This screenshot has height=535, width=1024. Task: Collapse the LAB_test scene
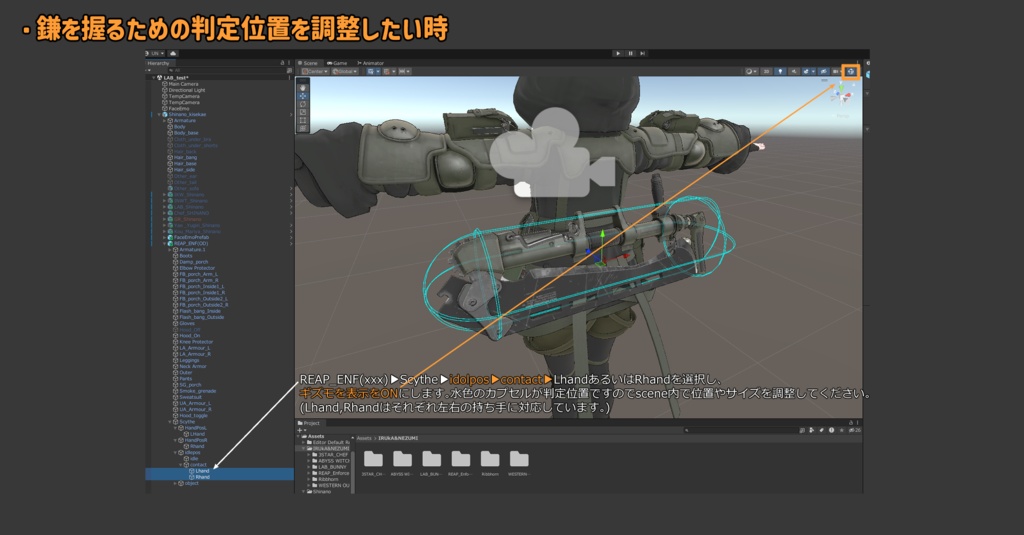(x=154, y=78)
